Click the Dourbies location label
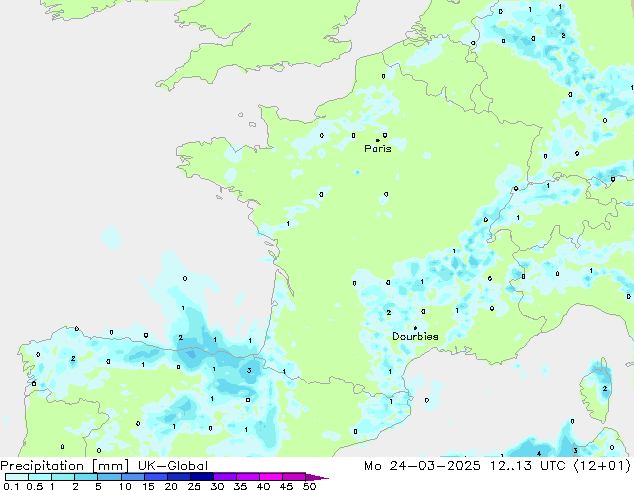The image size is (634, 490). click(415, 336)
